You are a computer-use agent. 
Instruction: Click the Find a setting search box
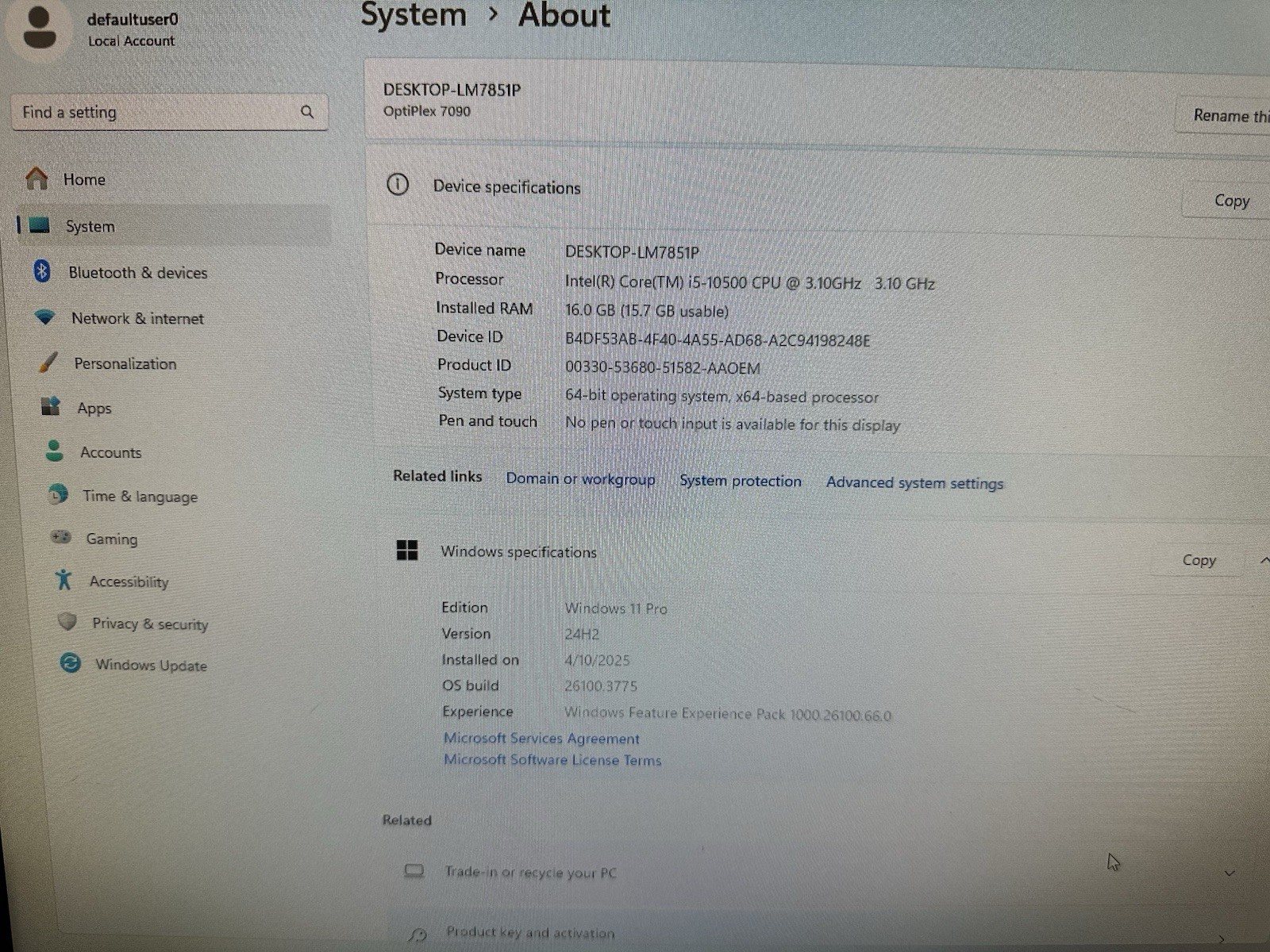tap(169, 112)
